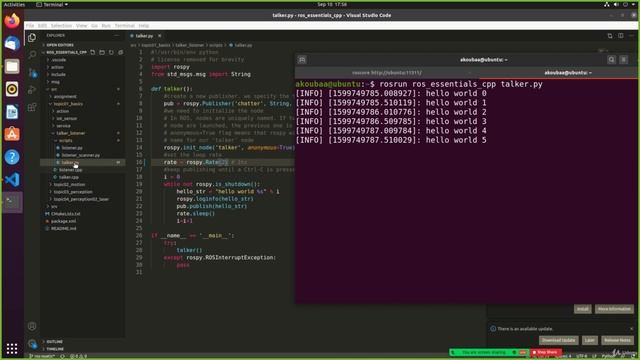
Task: Collapse the topic01_basics folder
Action: 68,104
